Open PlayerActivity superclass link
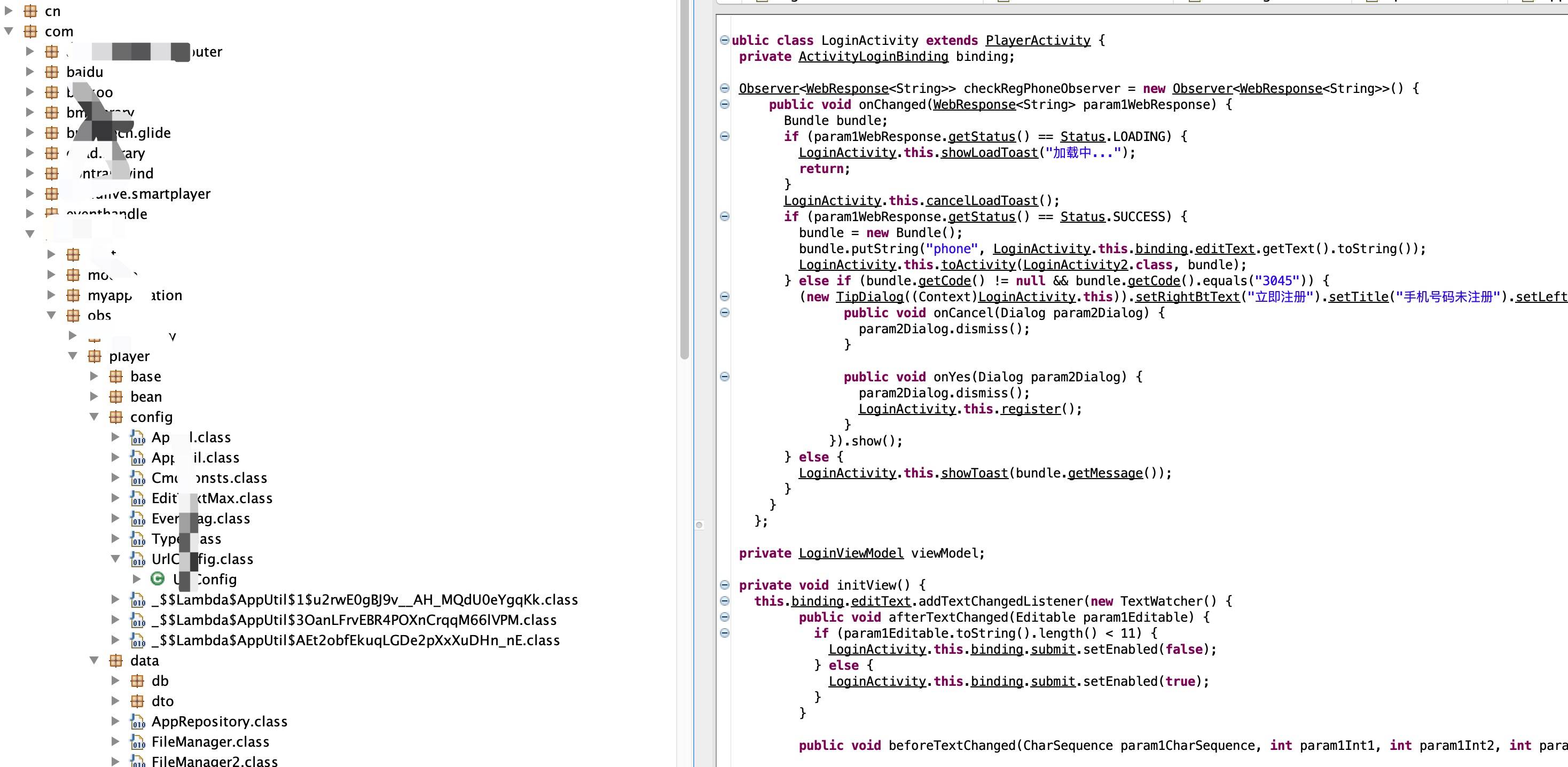Viewport: 1568px width, 767px height. (x=1037, y=40)
